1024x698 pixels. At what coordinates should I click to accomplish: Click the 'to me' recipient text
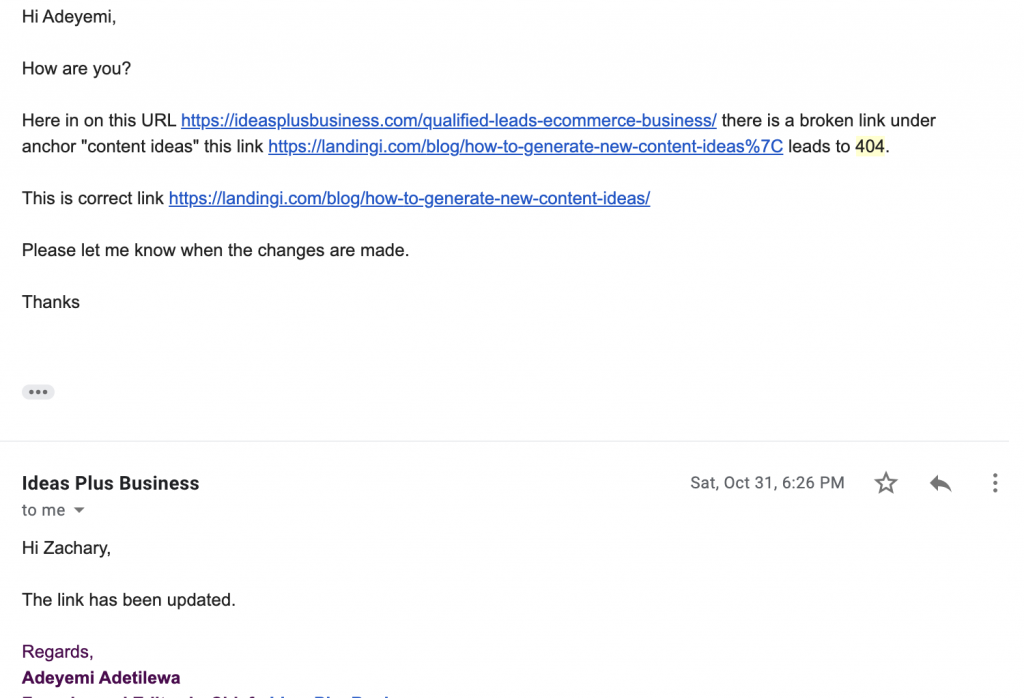coord(43,510)
